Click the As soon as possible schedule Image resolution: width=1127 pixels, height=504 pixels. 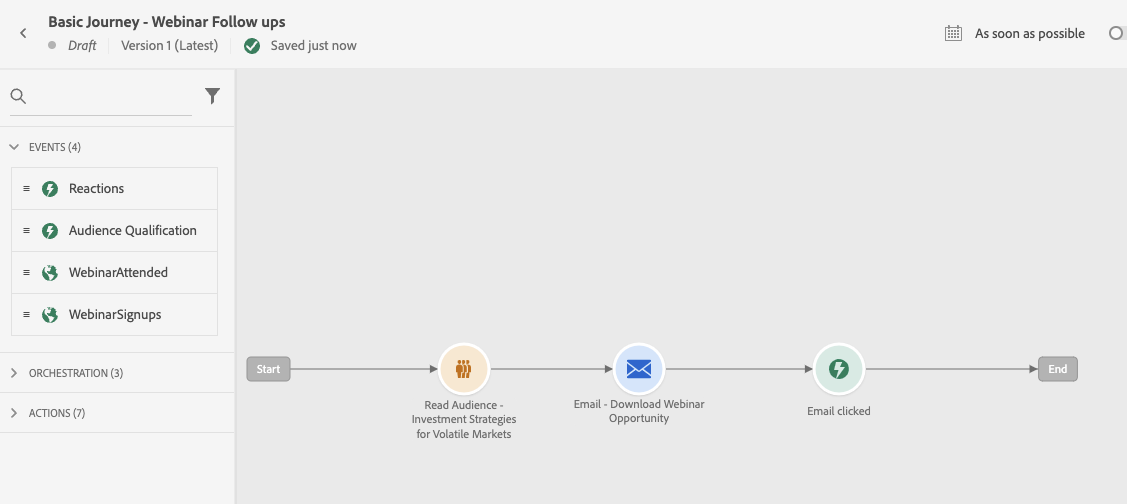point(1029,34)
